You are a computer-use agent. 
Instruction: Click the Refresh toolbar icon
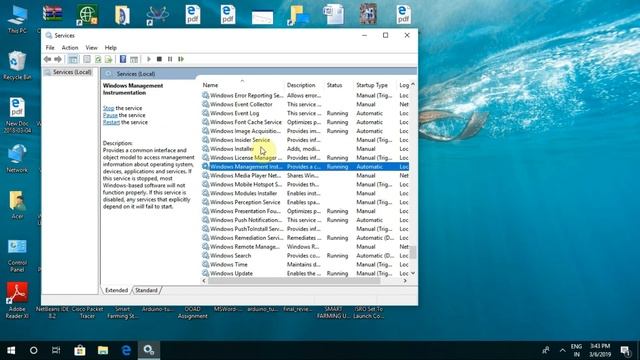(x=98, y=59)
